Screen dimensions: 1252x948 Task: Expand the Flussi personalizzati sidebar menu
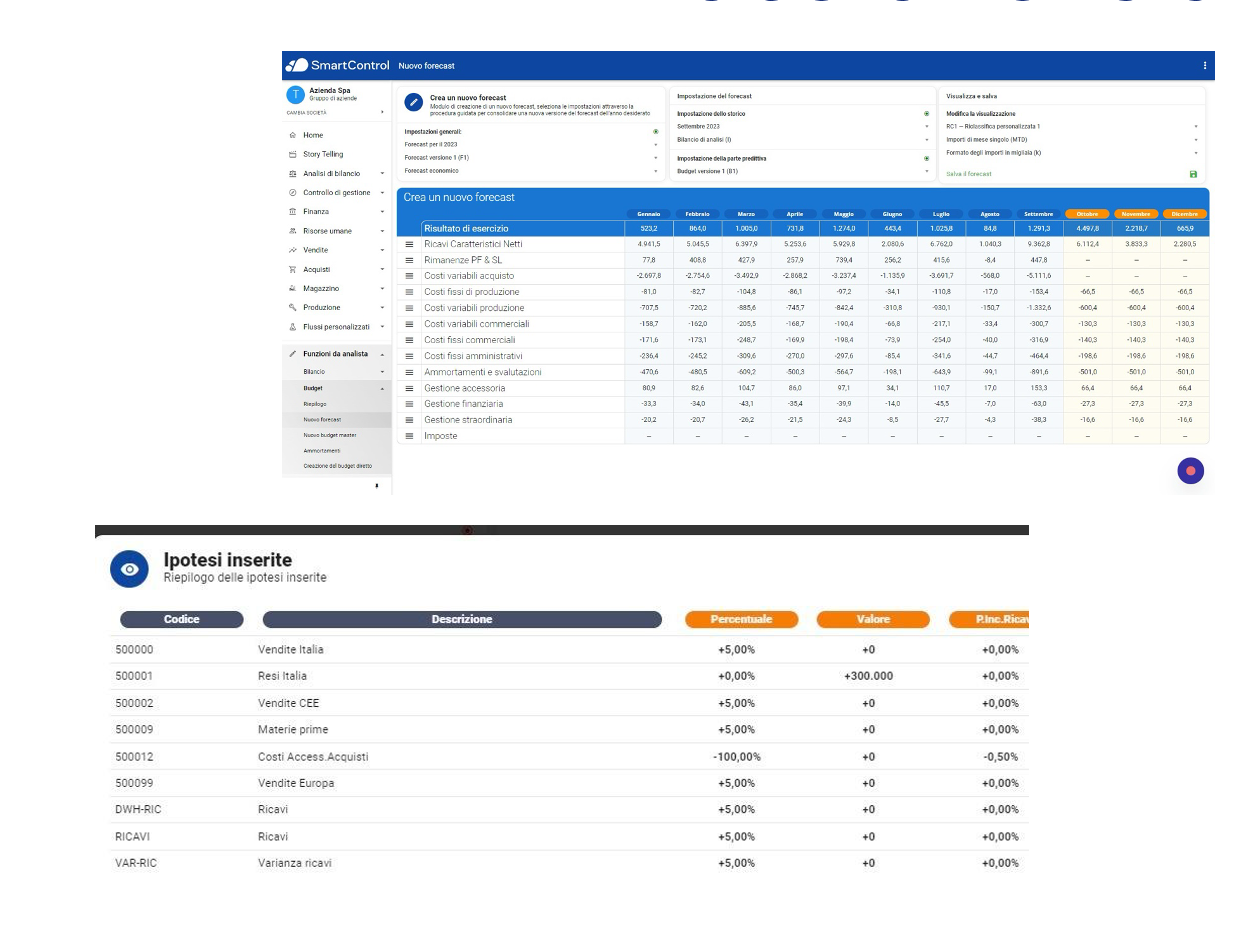(x=336, y=327)
